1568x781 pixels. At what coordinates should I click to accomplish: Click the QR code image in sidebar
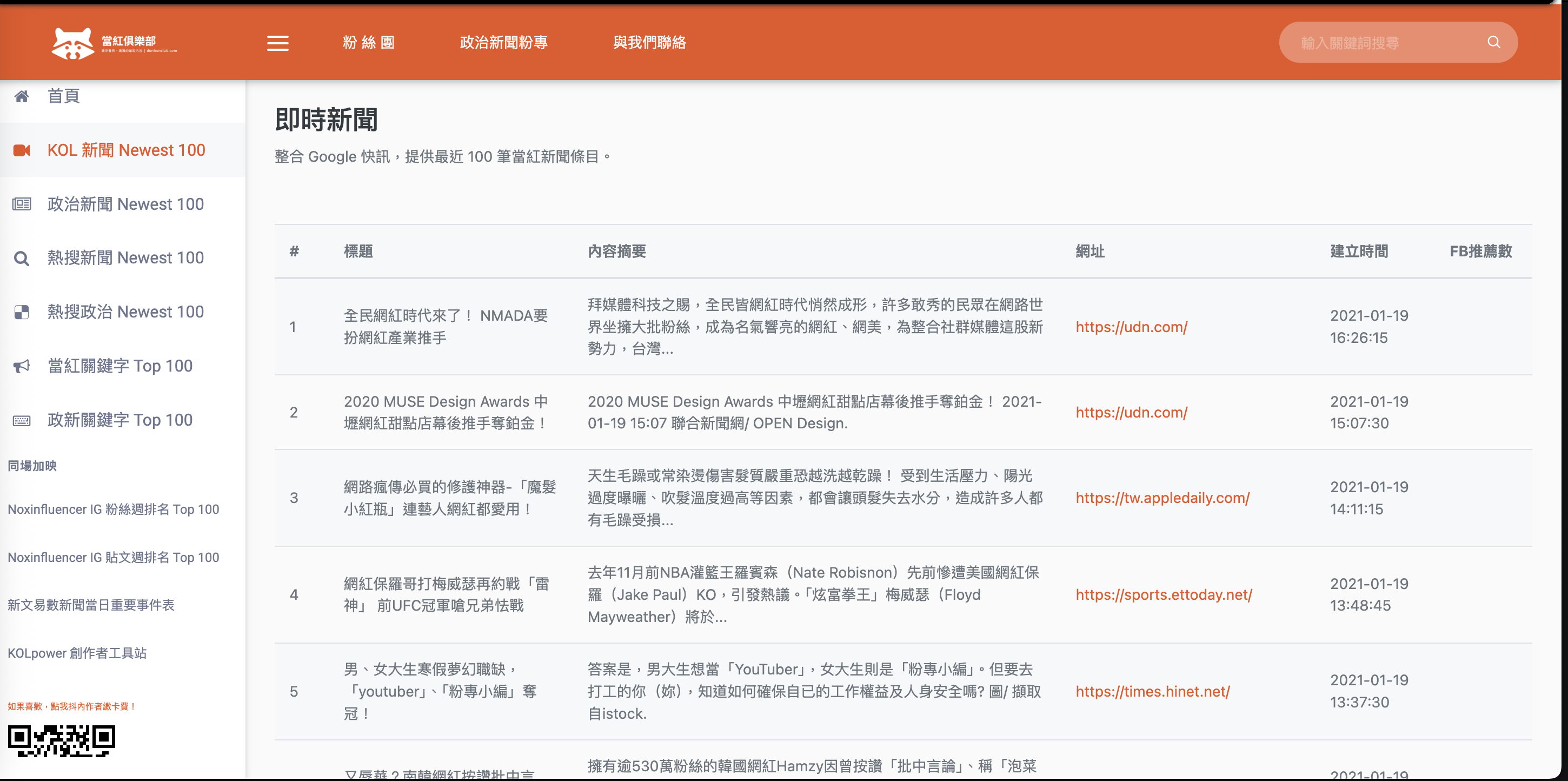[62, 741]
